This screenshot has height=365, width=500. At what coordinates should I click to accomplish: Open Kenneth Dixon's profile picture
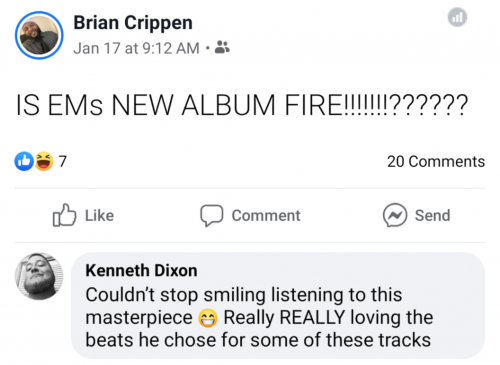[39, 276]
